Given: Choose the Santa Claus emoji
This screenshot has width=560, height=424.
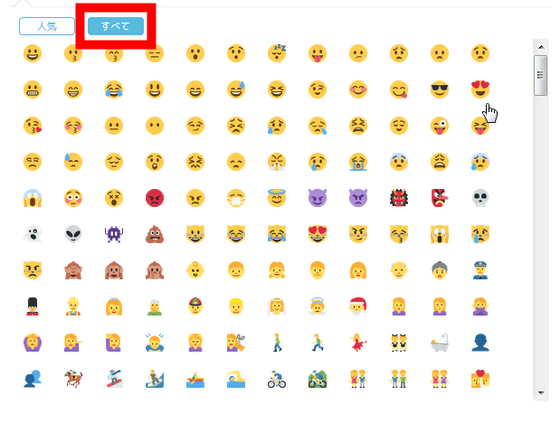Looking at the screenshot, I should [358, 306].
